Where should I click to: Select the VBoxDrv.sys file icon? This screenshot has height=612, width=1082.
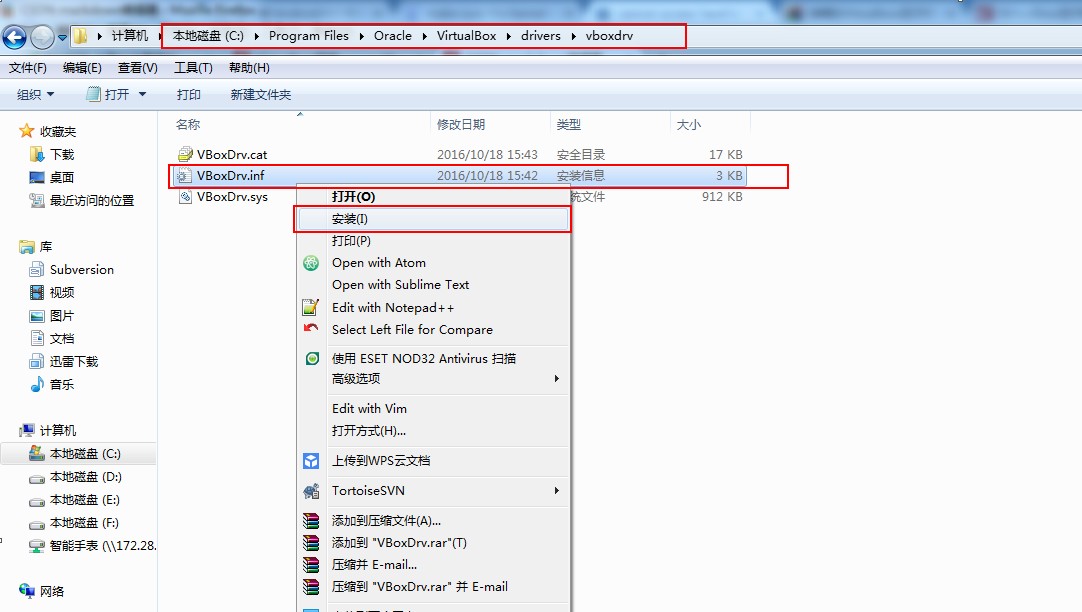[x=185, y=197]
